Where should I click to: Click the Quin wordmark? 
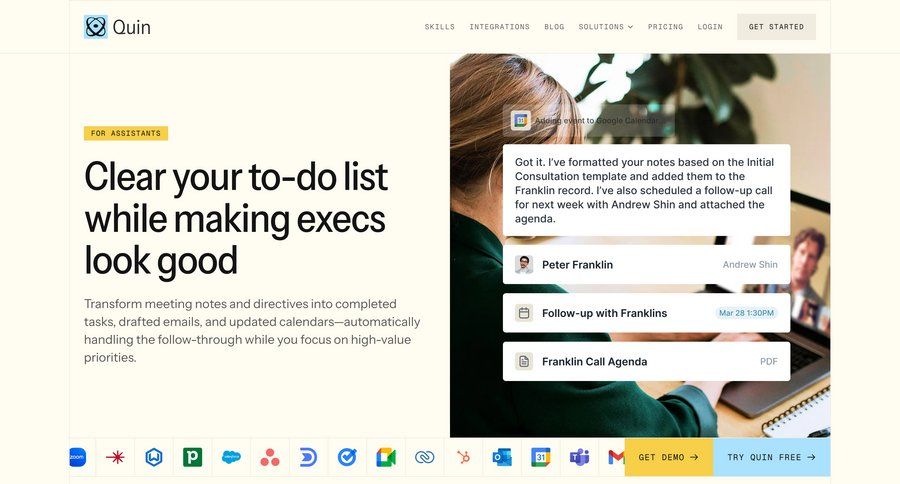point(131,27)
